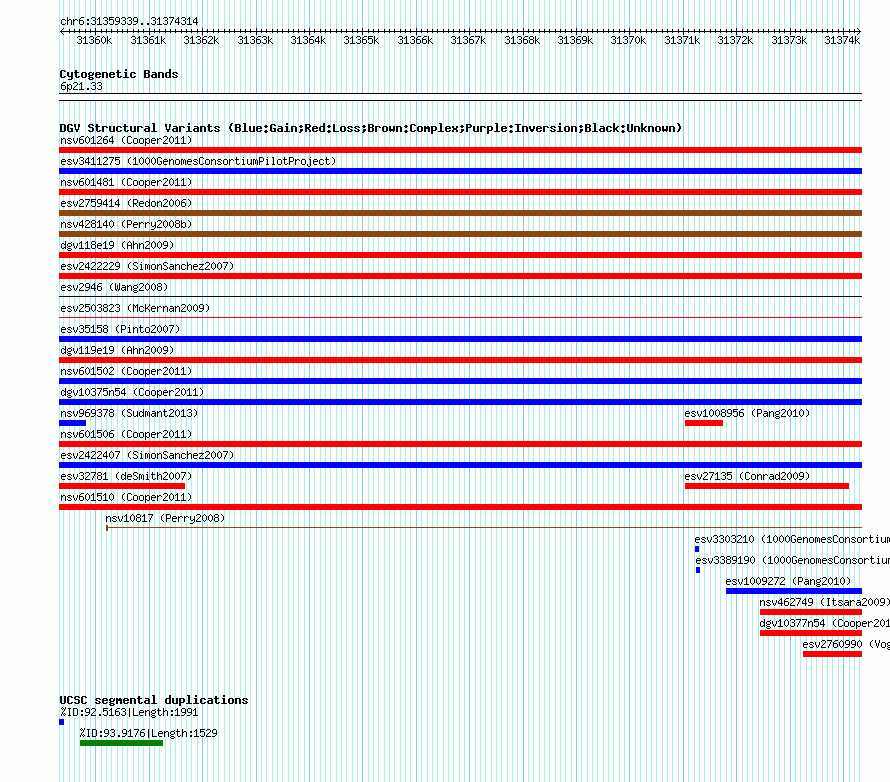Select the brown complex bar of esv2759414
The width and height of the screenshot is (890, 782).
click(460, 213)
